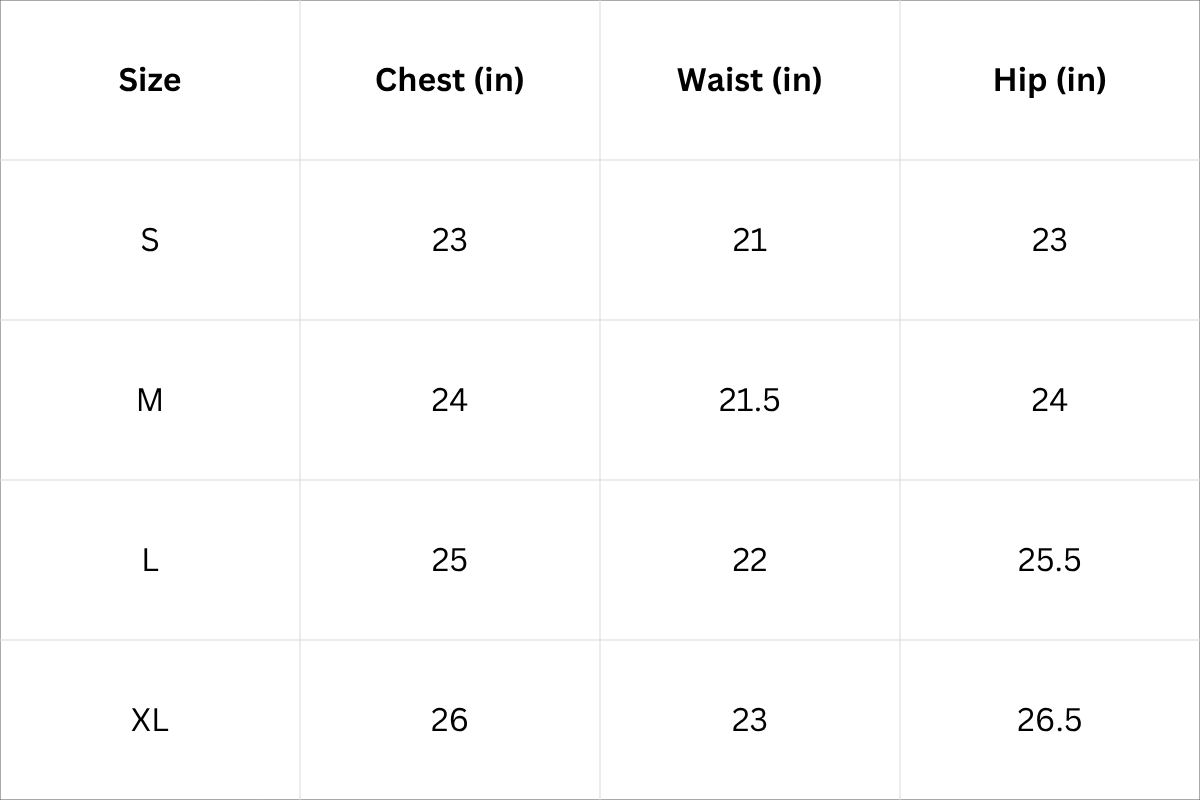
Task: Click the waist value 21 for size S
Action: 749,240
